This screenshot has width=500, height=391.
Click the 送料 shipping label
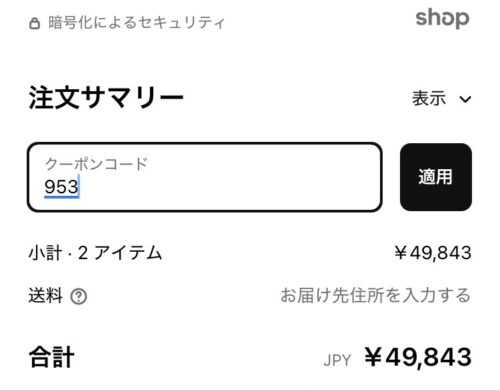(x=45, y=296)
